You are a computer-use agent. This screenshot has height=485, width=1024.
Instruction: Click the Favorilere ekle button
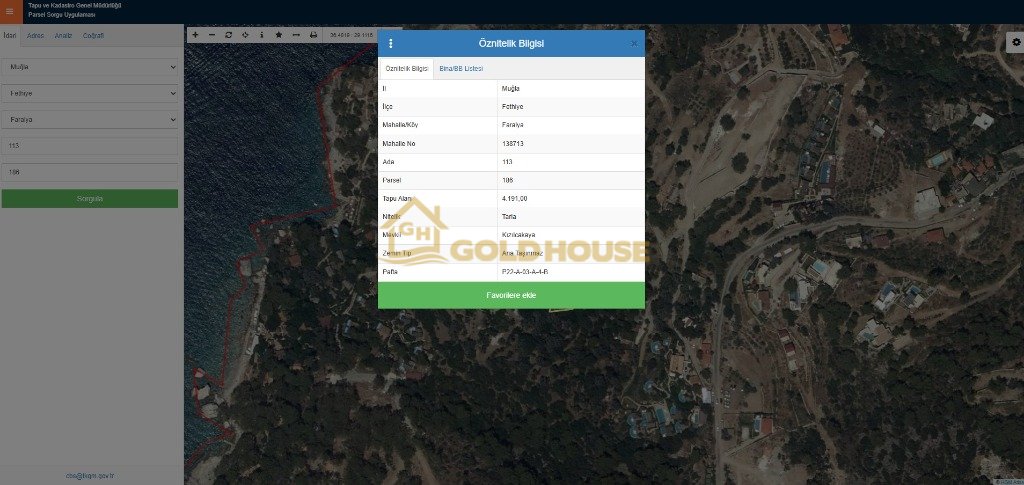[511, 295]
